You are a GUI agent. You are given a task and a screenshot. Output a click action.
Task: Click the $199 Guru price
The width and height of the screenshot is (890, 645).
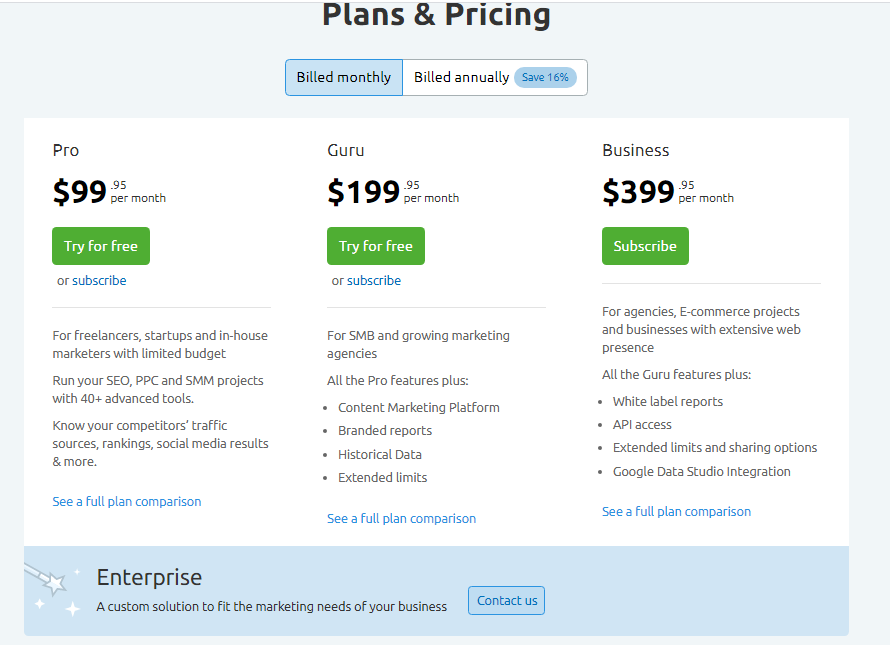pyautogui.click(x=364, y=192)
